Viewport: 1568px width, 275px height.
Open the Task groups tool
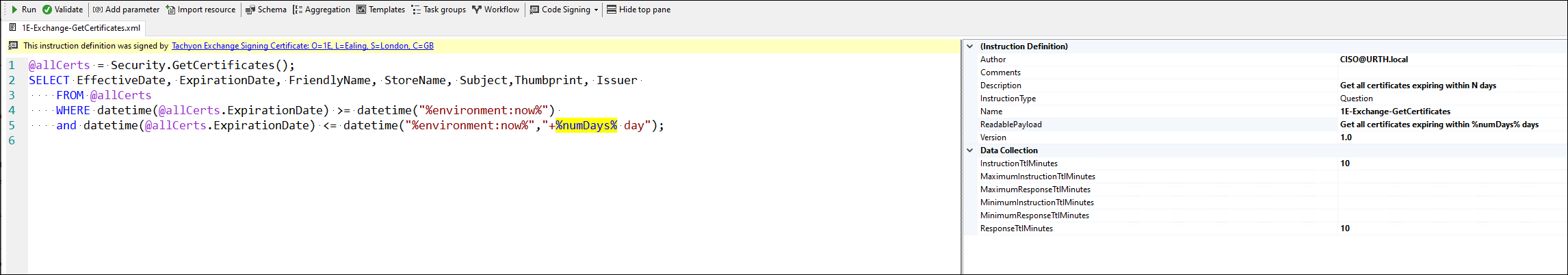(439, 10)
